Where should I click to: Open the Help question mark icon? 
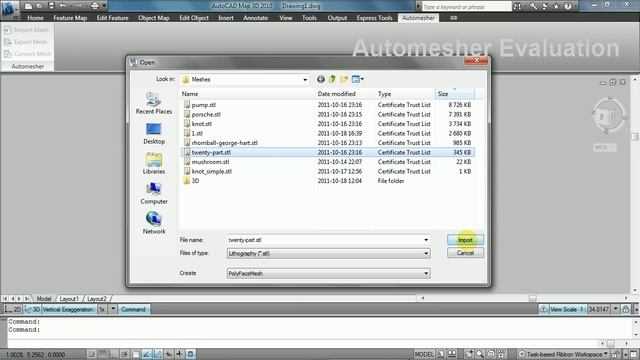click(x=568, y=6)
